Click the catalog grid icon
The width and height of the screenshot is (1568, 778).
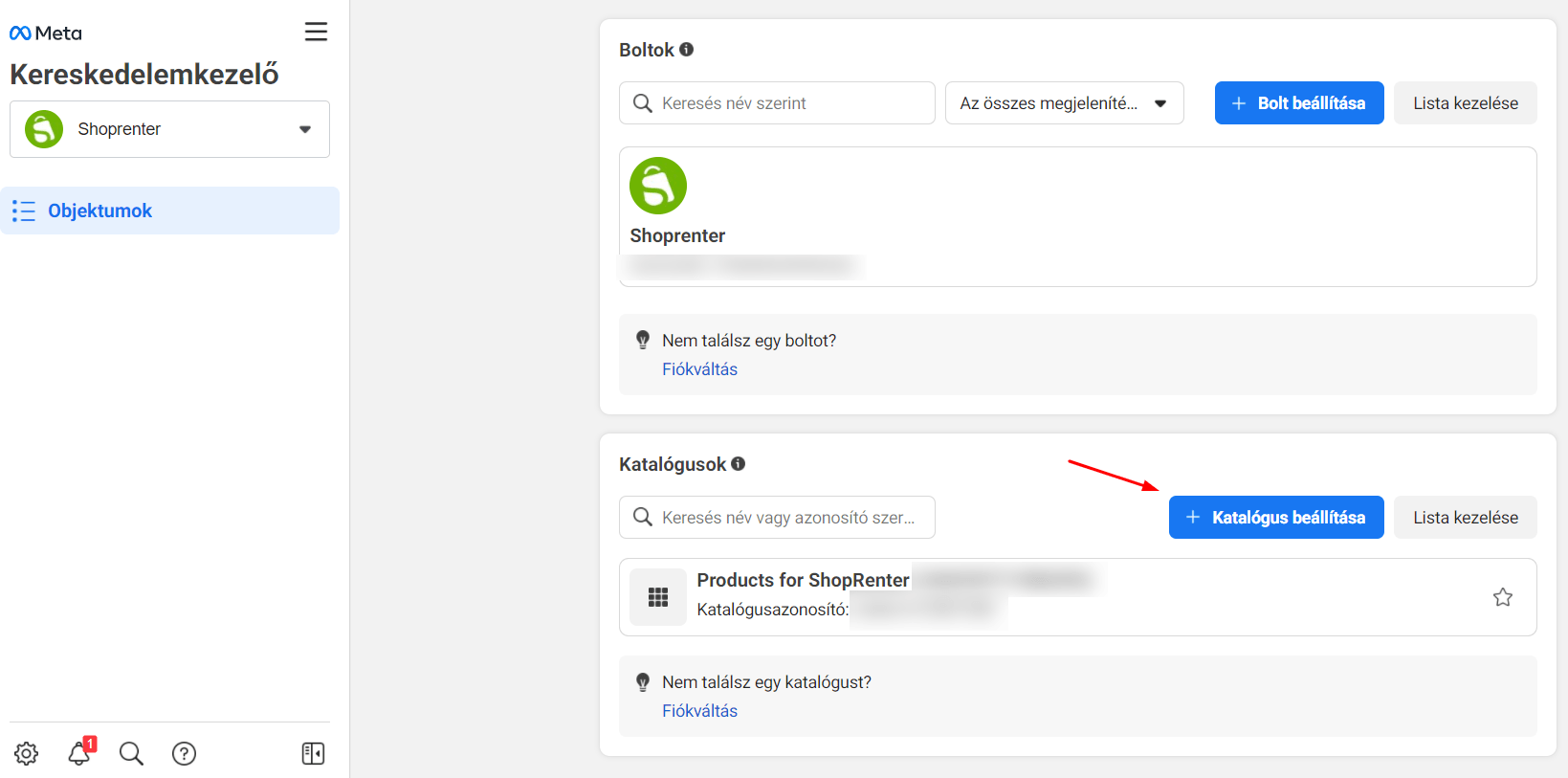pyautogui.click(x=658, y=597)
